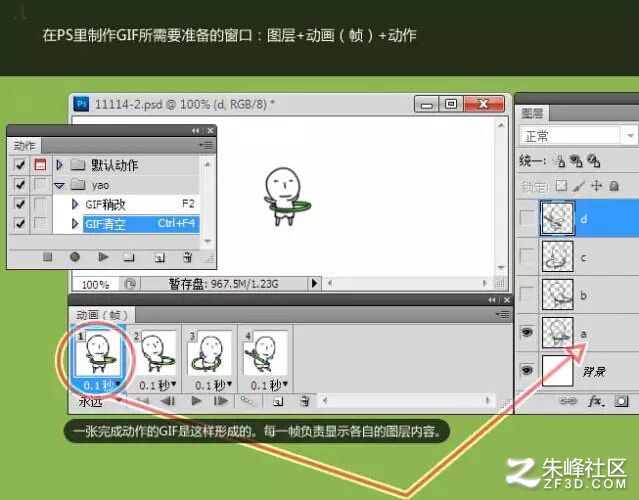Viewport: 639px width, 500px height.
Task: Open Actions panel flyout menu
Action: tap(206, 145)
